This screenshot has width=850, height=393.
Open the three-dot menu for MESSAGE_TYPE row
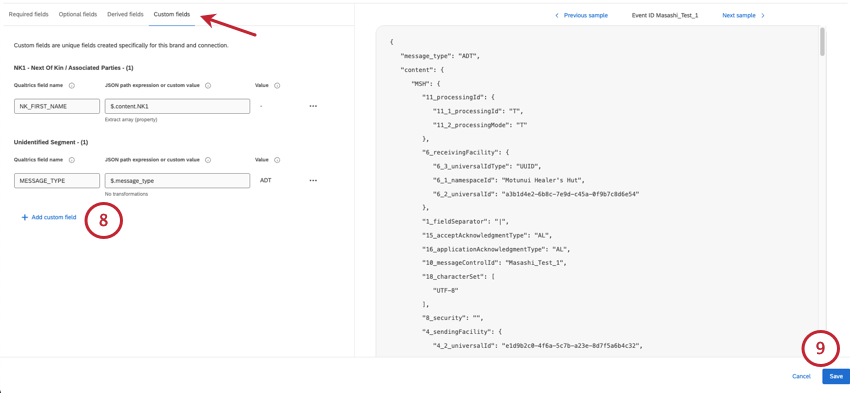click(x=313, y=181)
